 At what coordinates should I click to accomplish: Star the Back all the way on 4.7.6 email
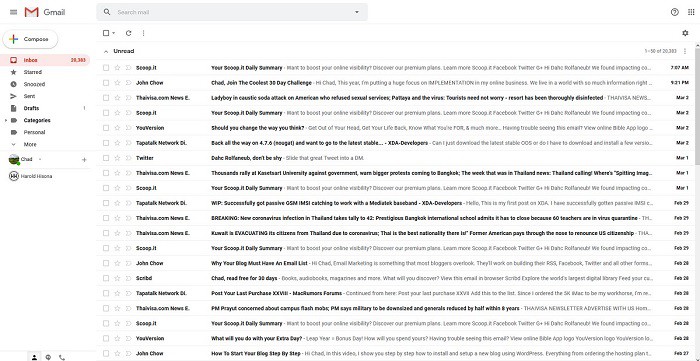[117, 143]
